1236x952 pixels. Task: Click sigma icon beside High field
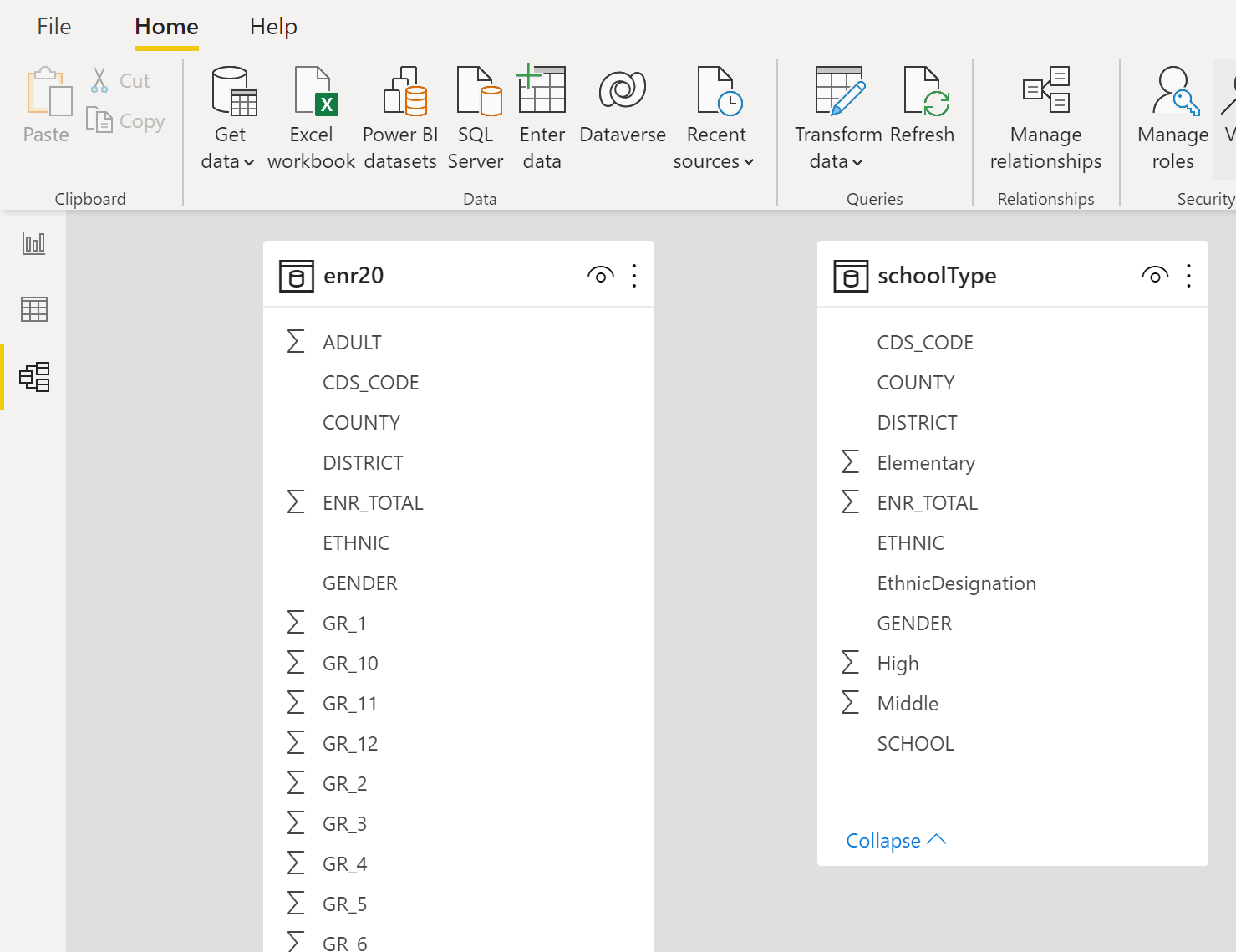point(850,662)
